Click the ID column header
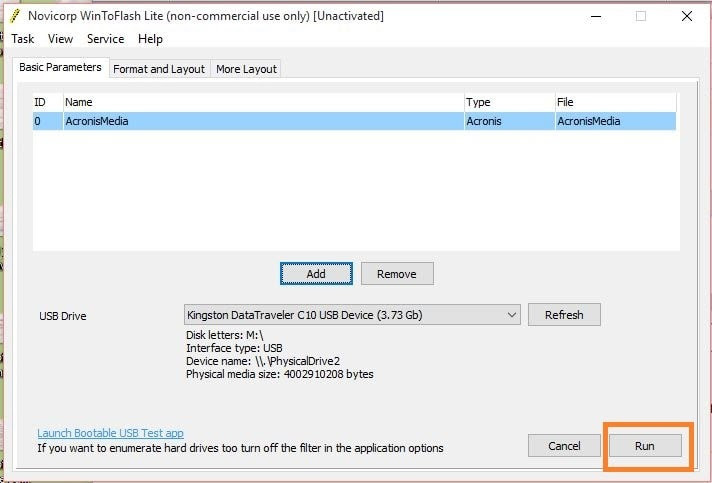 pyautogui.click(x=47, y=102)
